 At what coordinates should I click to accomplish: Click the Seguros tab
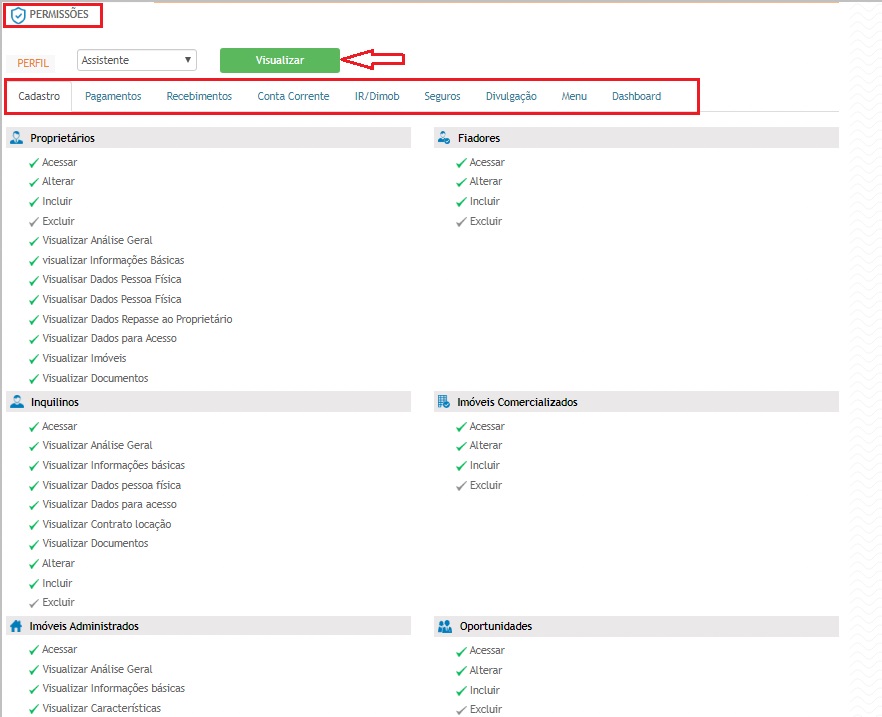tap(442, 97)
